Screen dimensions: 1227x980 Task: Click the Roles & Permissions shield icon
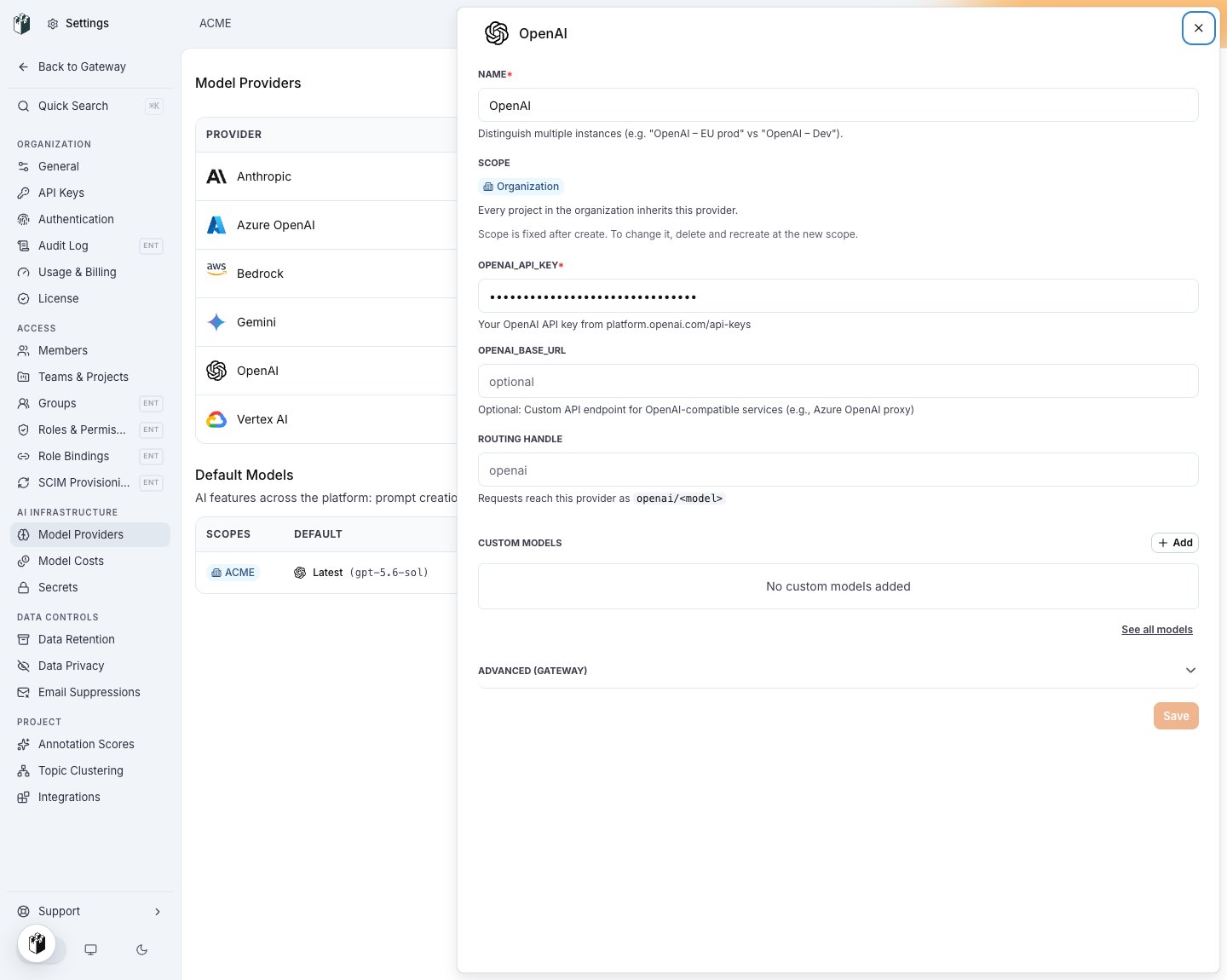(x=24, y=429)
